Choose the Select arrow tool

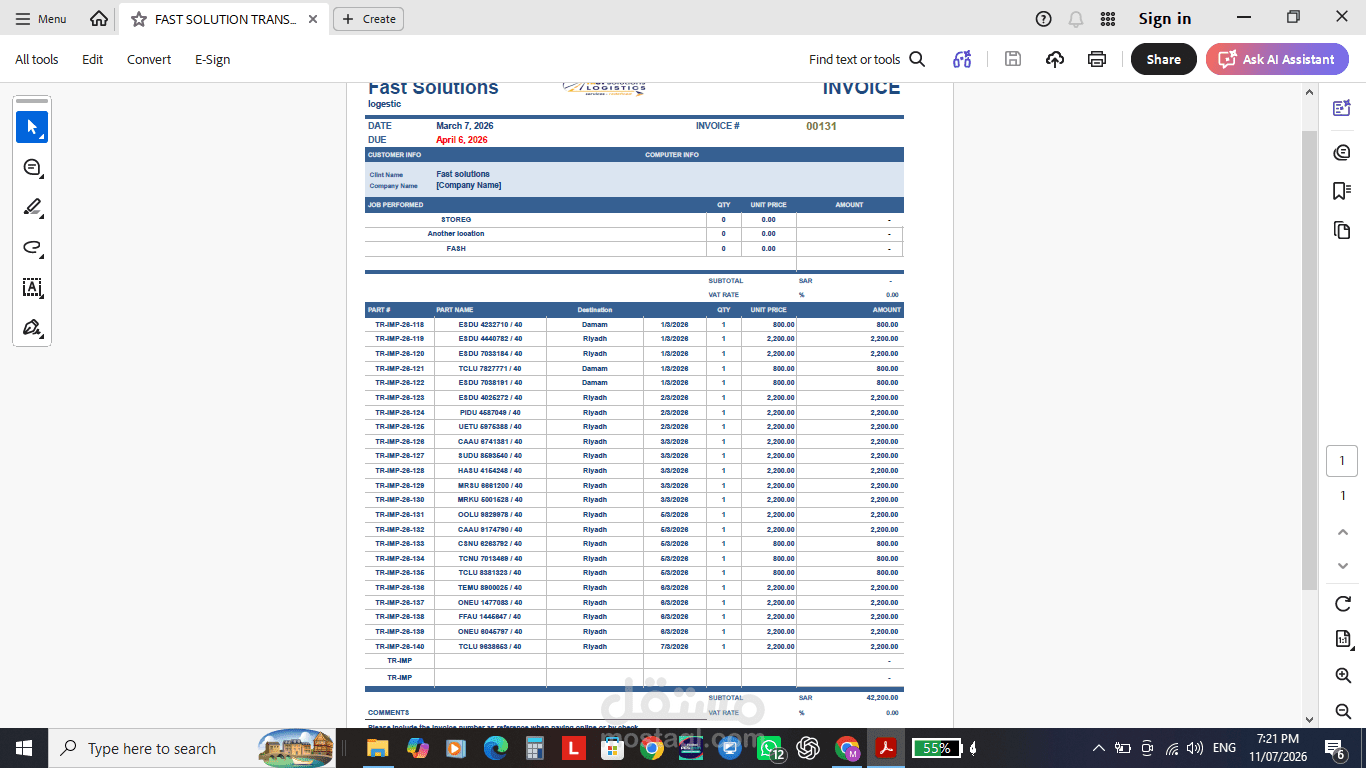[32, 127]
